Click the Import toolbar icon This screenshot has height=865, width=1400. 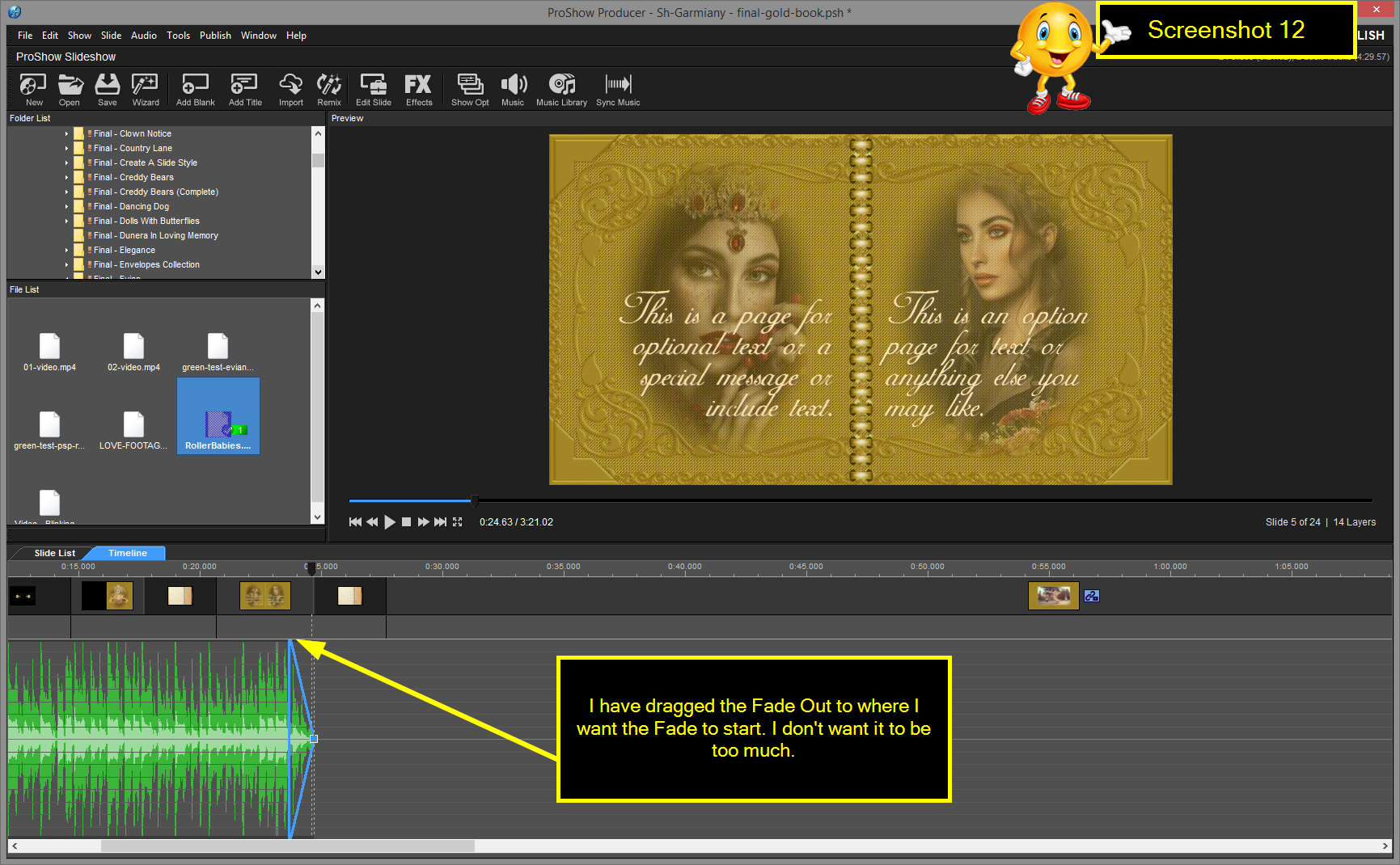(291, 90)
